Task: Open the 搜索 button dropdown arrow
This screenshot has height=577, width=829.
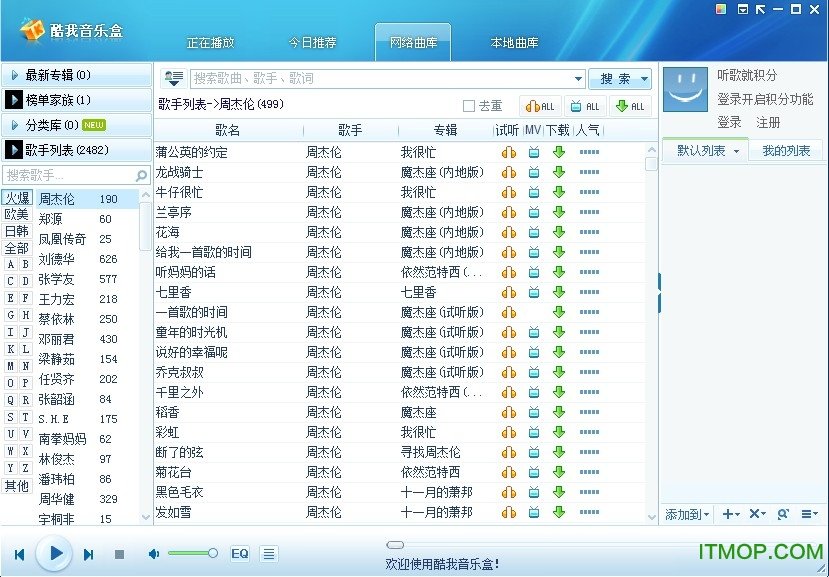Action: tap(644, 79)
